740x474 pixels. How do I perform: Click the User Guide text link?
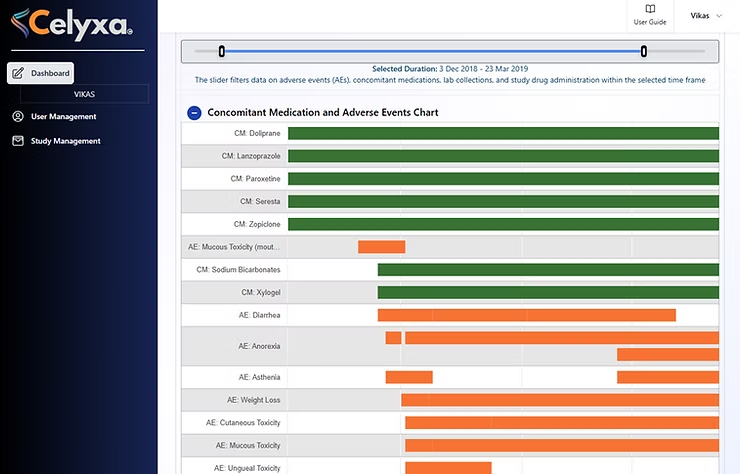point(650,22)
